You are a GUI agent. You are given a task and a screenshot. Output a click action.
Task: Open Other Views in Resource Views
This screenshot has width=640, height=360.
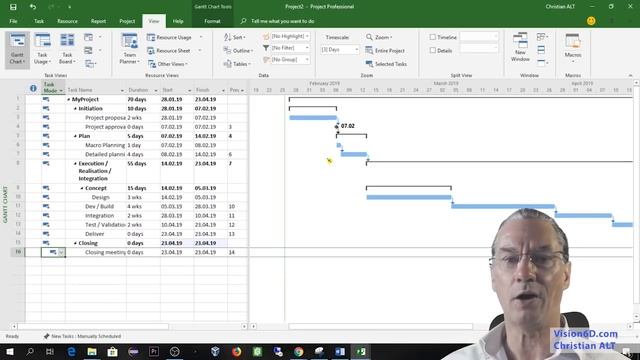(x=168, y=64)
